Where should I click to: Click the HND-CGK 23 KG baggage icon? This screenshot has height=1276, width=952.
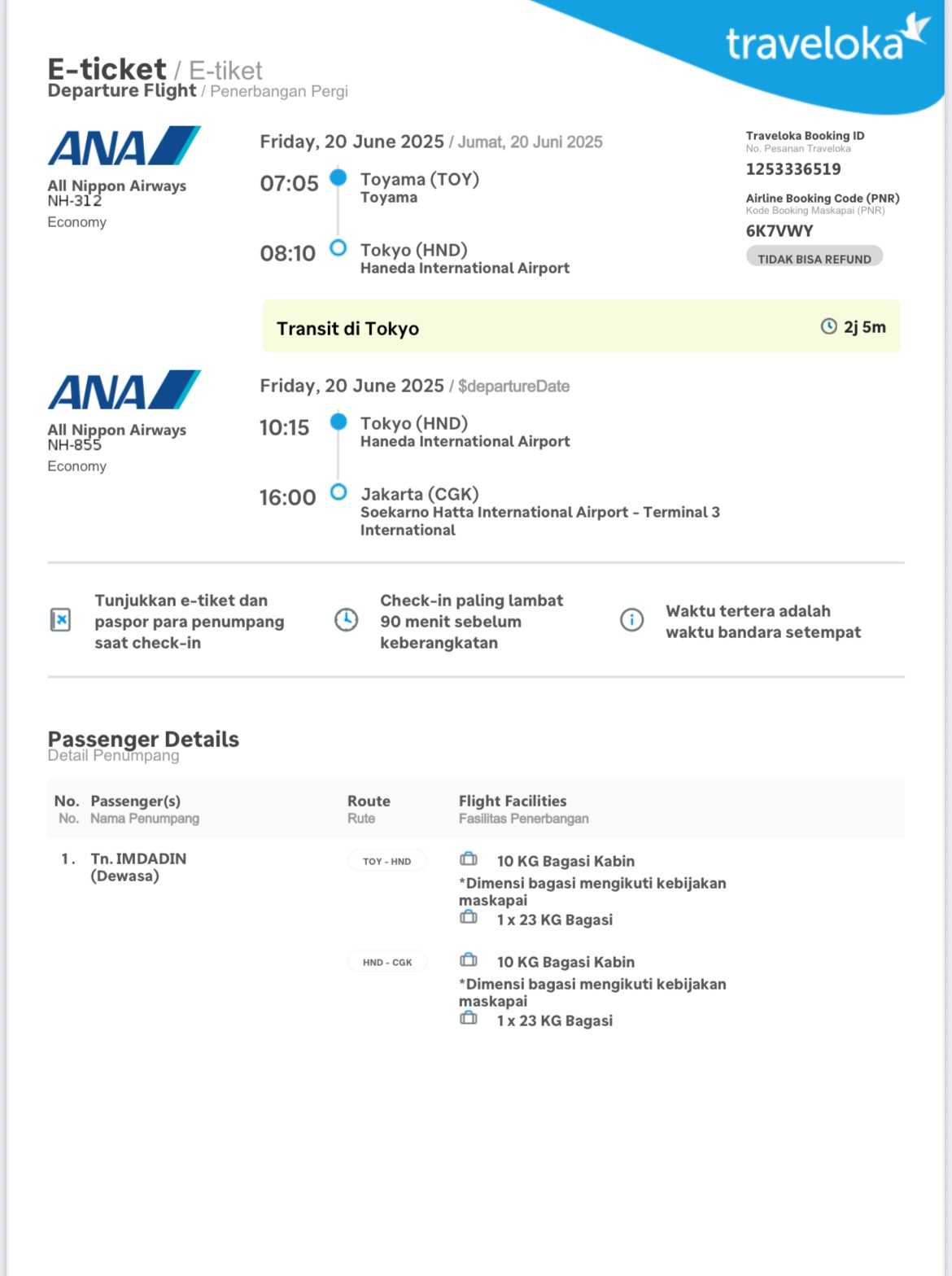coord(469,1019)
